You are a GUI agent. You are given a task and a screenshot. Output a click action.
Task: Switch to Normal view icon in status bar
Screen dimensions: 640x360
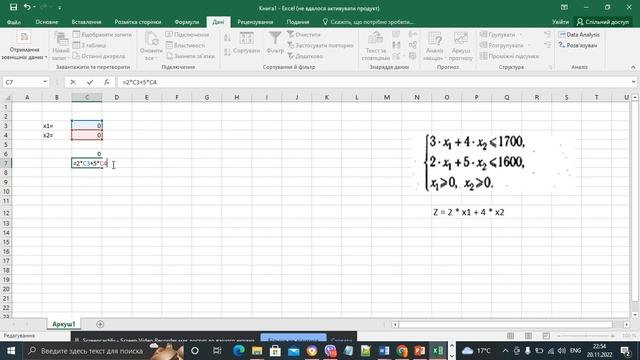510,336
